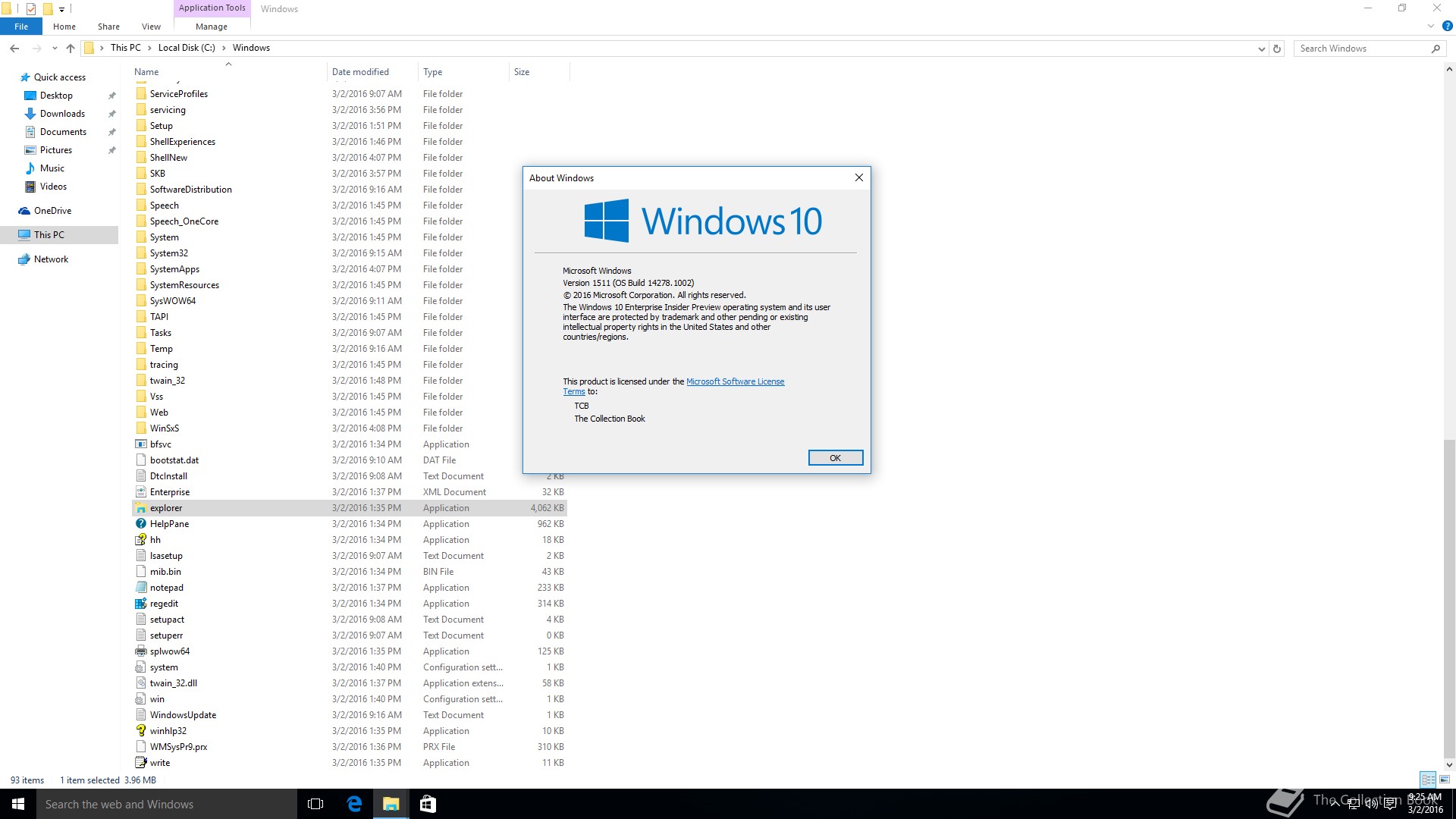Select OneDrive in navigation pane
This screenshot has width=1456, height=819.
pyautogui.click(x=52, y=211)
